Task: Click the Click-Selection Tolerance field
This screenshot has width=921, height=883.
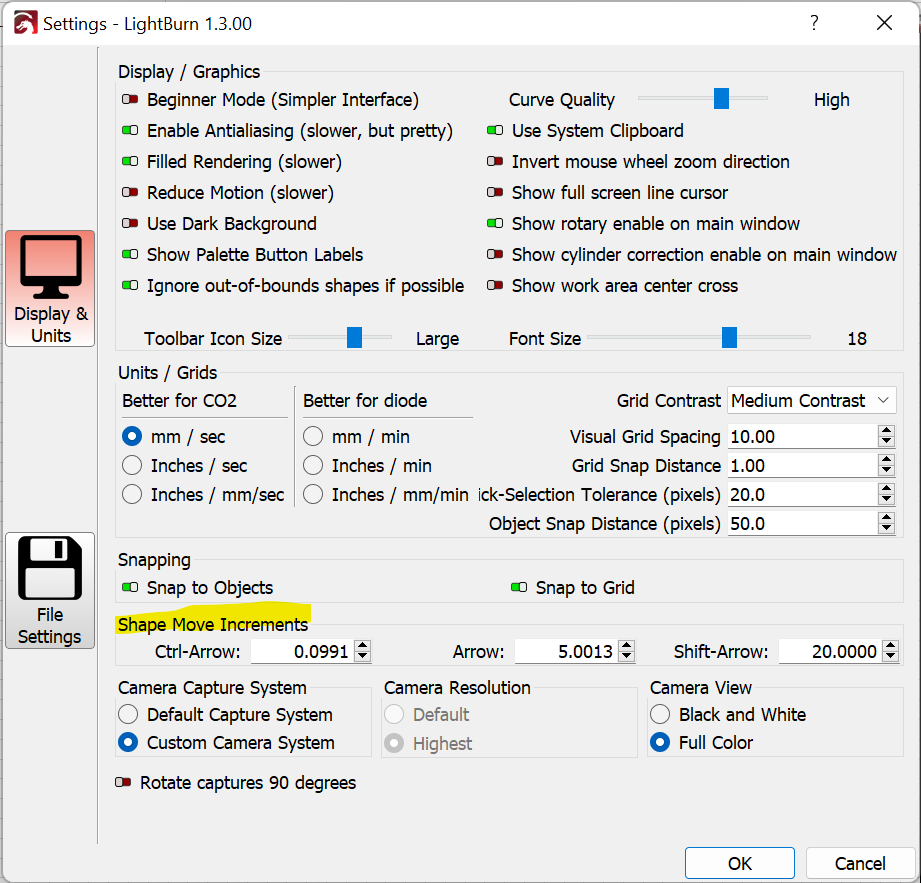Action: (802, 494)
